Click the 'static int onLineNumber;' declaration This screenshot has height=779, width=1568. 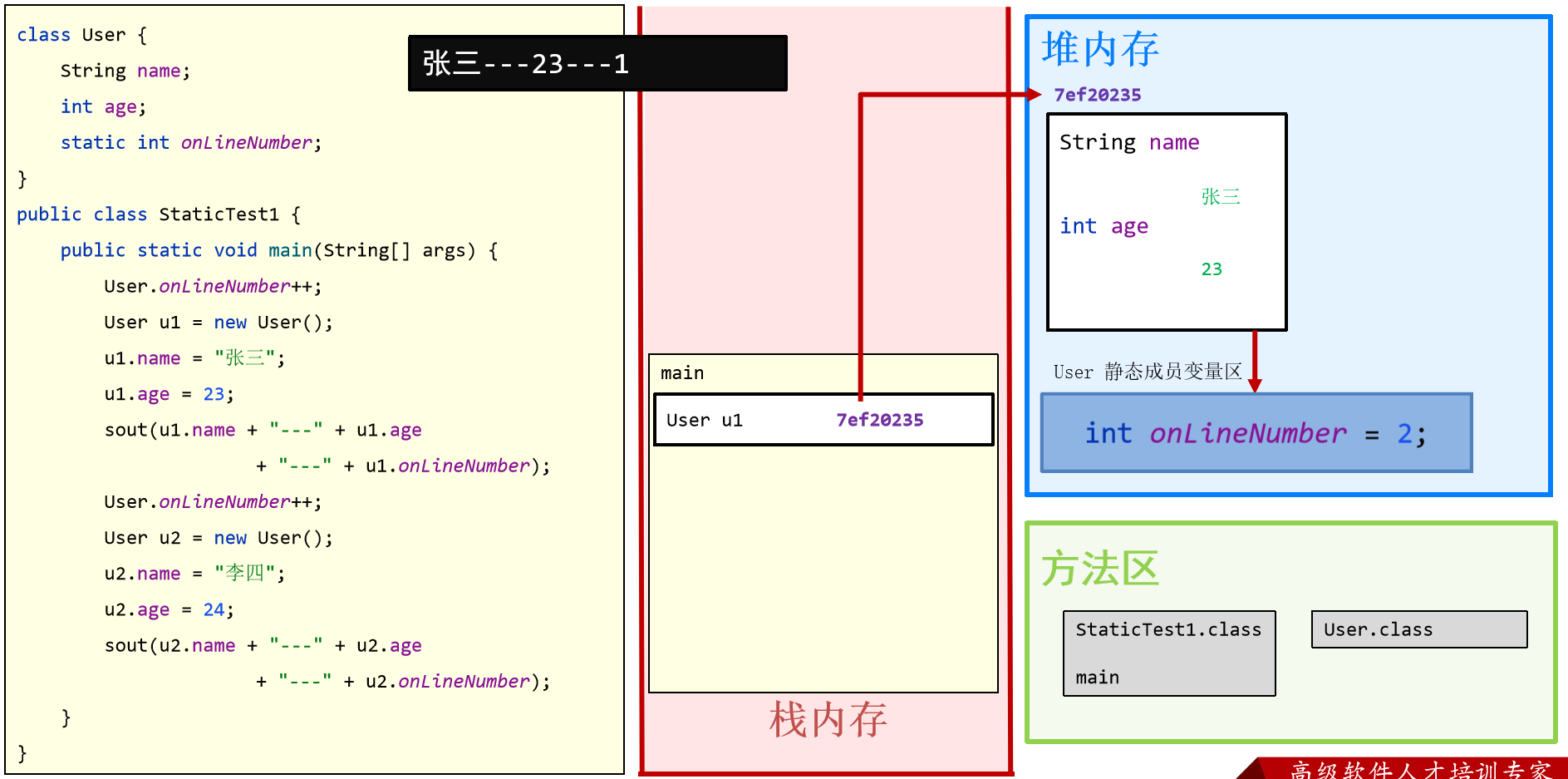[x=191, y=143]
